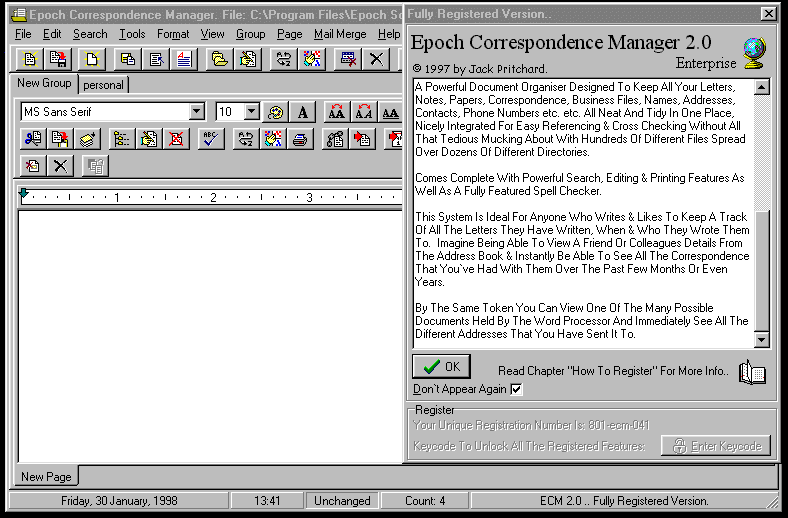Click inside the blank document editing area
Image resolution: width=788 pixels, height=518 pixels.
210,337
